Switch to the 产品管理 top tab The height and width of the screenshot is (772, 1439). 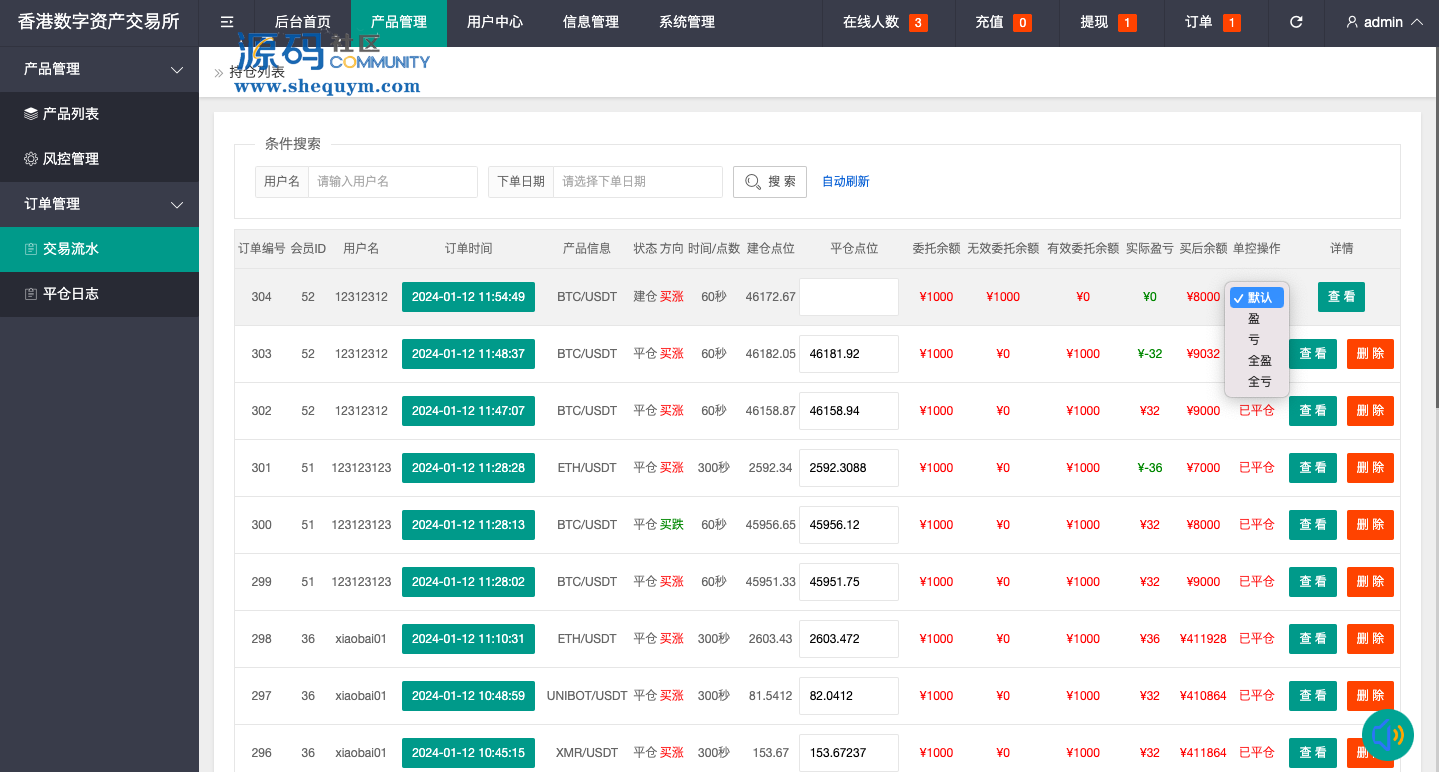(399, 22)
